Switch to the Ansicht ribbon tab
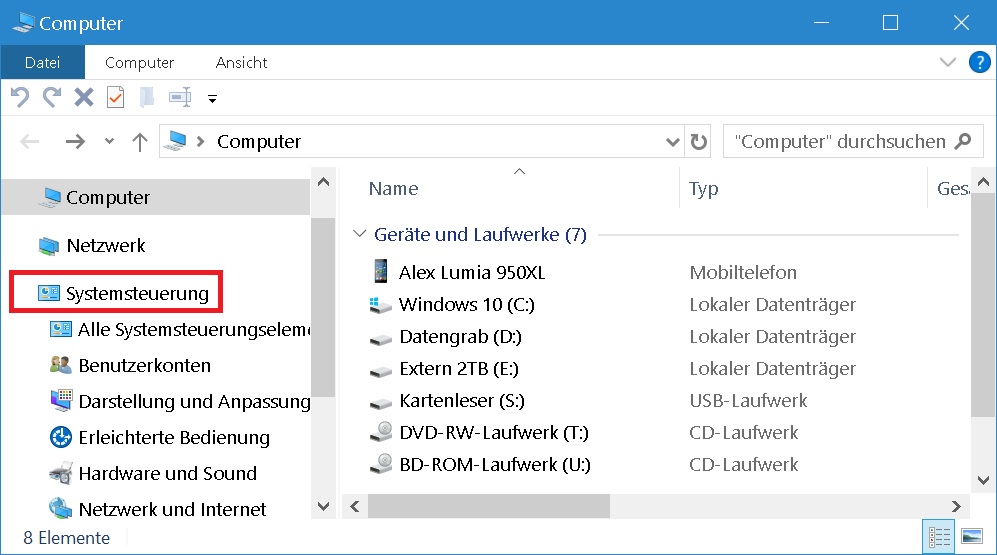 click(x=243, y=62)
